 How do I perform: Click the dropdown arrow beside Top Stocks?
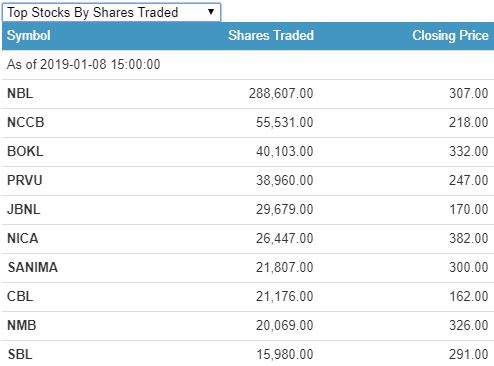(x=211, y=12)
